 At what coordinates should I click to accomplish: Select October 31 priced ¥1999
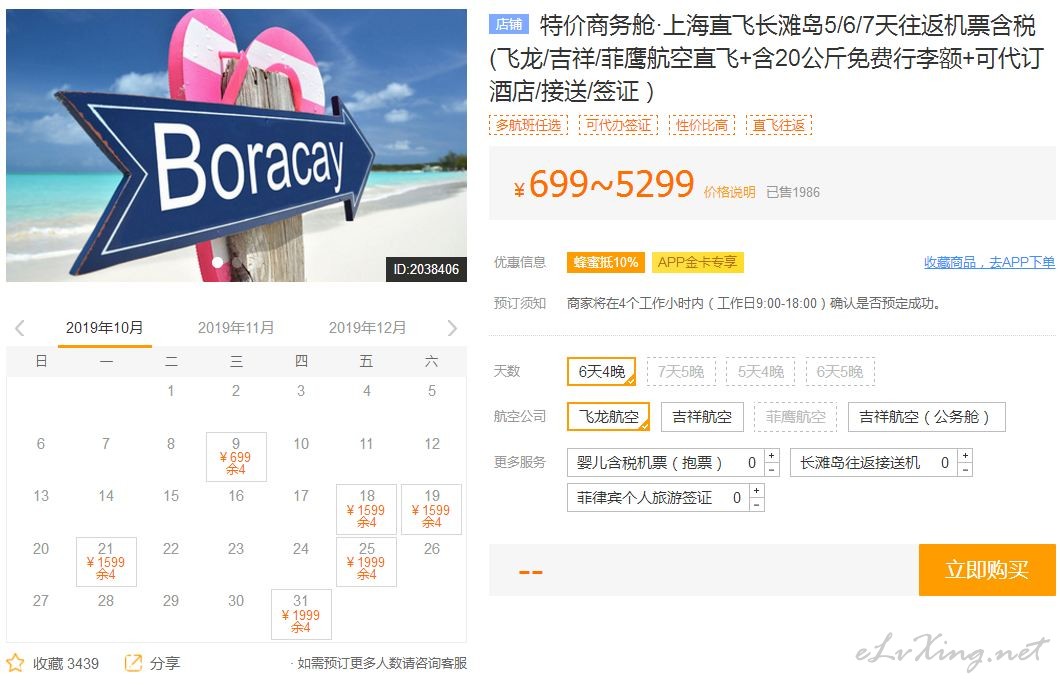pyautogui.click(x=301, y=614)
